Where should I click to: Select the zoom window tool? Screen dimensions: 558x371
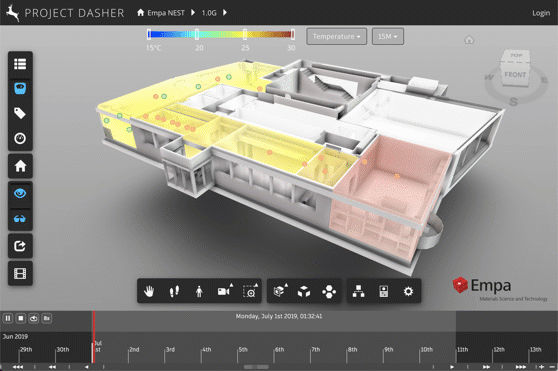click(250, 291)
